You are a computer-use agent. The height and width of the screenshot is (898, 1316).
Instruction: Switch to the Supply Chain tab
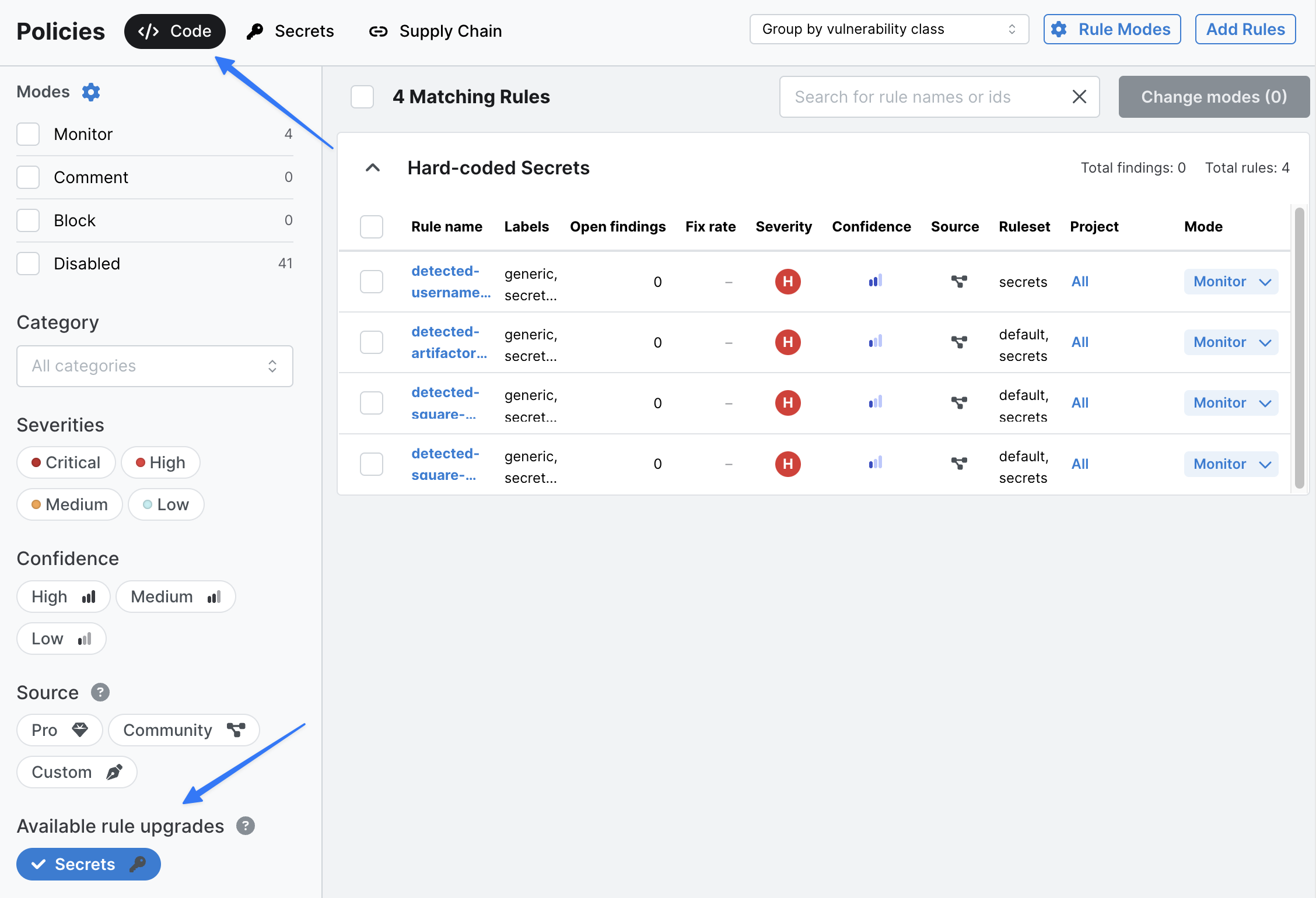[x=436, y=31]
